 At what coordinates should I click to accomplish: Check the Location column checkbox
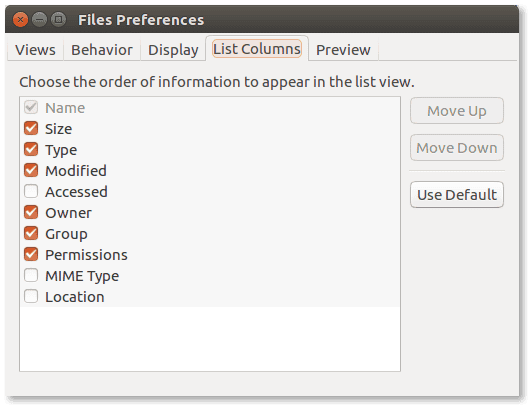[x=31, y=297]
